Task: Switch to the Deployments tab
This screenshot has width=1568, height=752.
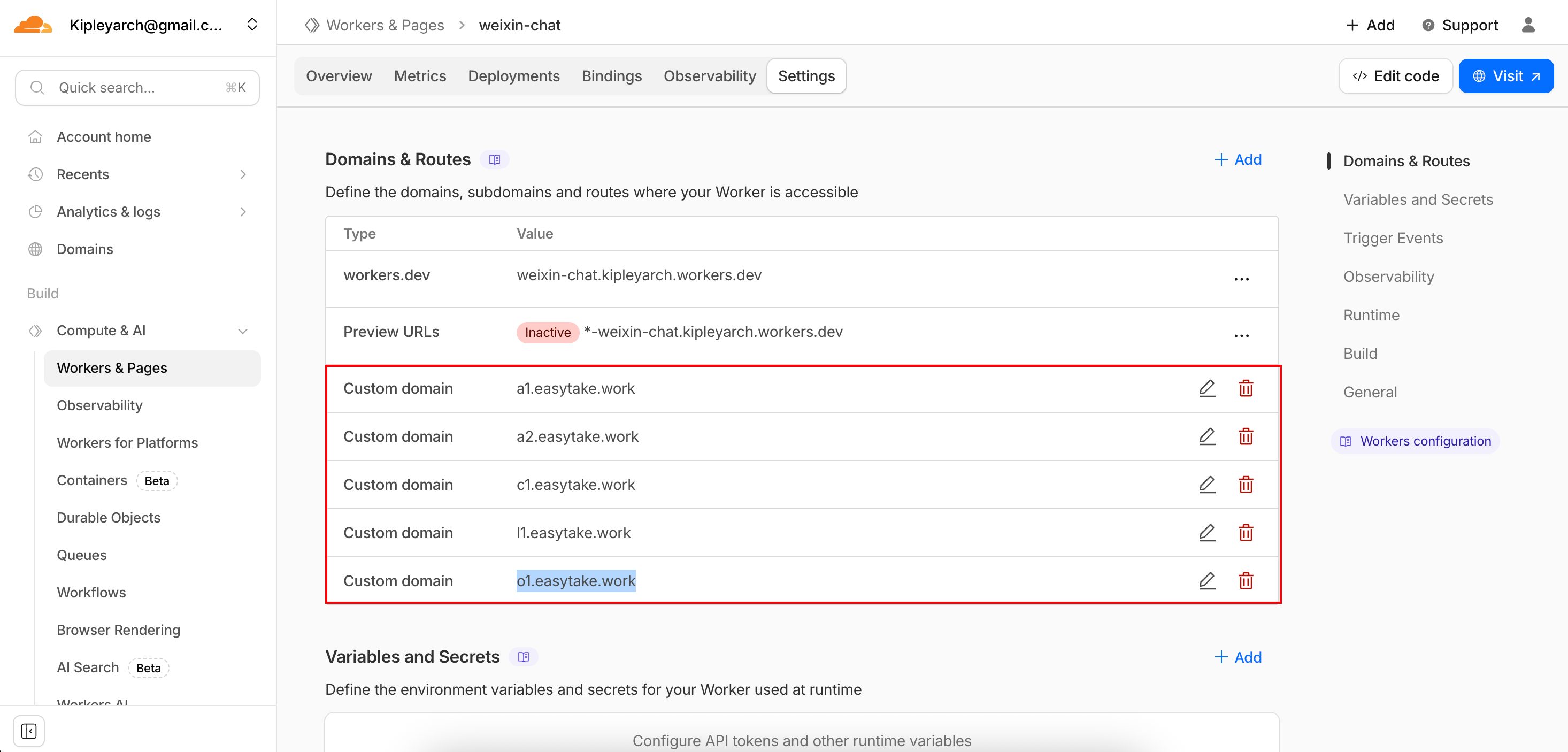Action: 513,76
